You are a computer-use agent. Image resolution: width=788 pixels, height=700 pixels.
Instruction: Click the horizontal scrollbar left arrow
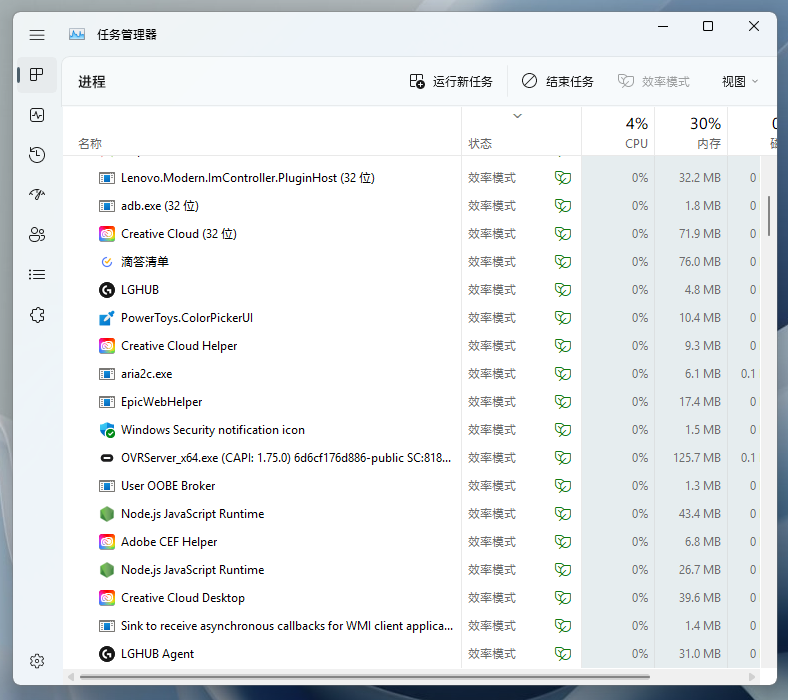pos(71,677)
